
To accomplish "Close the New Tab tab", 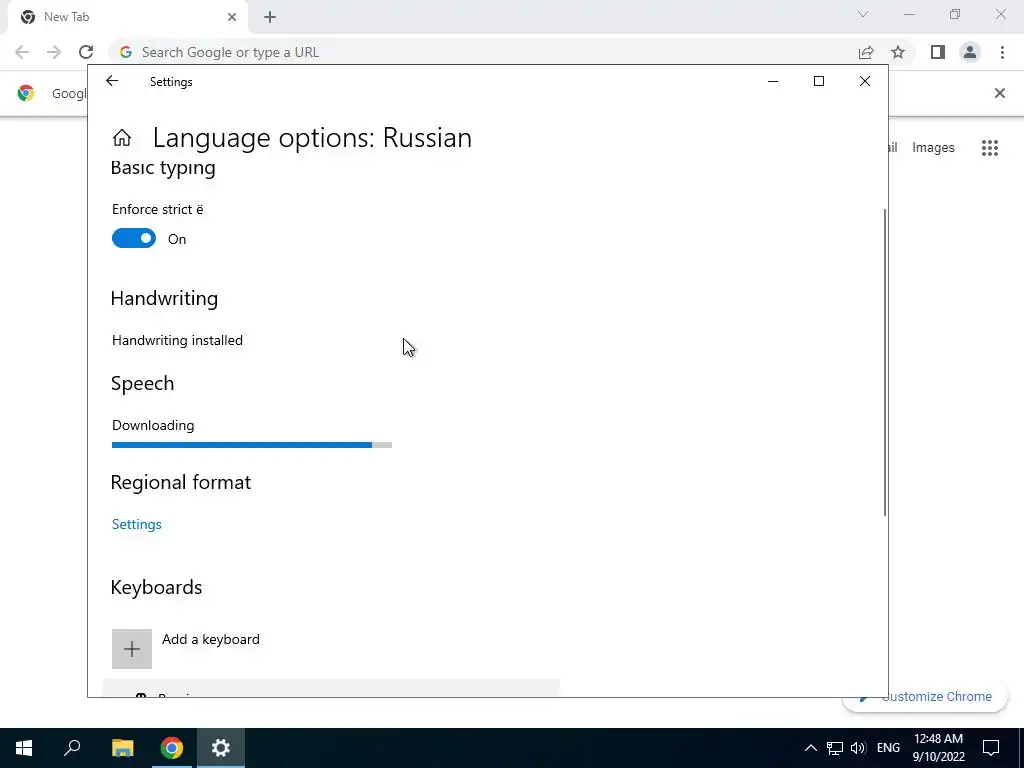I will click(x=232, y=17).
